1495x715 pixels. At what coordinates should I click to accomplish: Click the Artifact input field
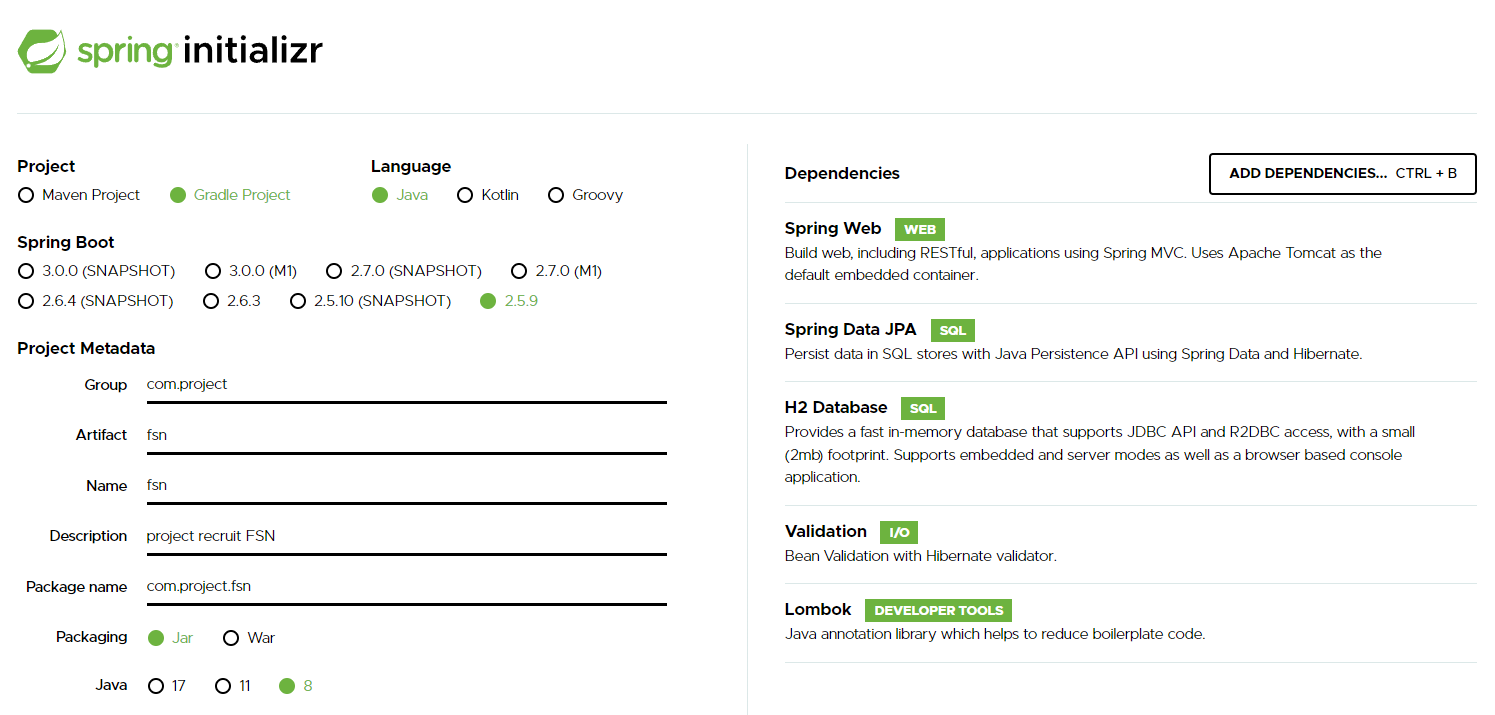click(400, 435)
